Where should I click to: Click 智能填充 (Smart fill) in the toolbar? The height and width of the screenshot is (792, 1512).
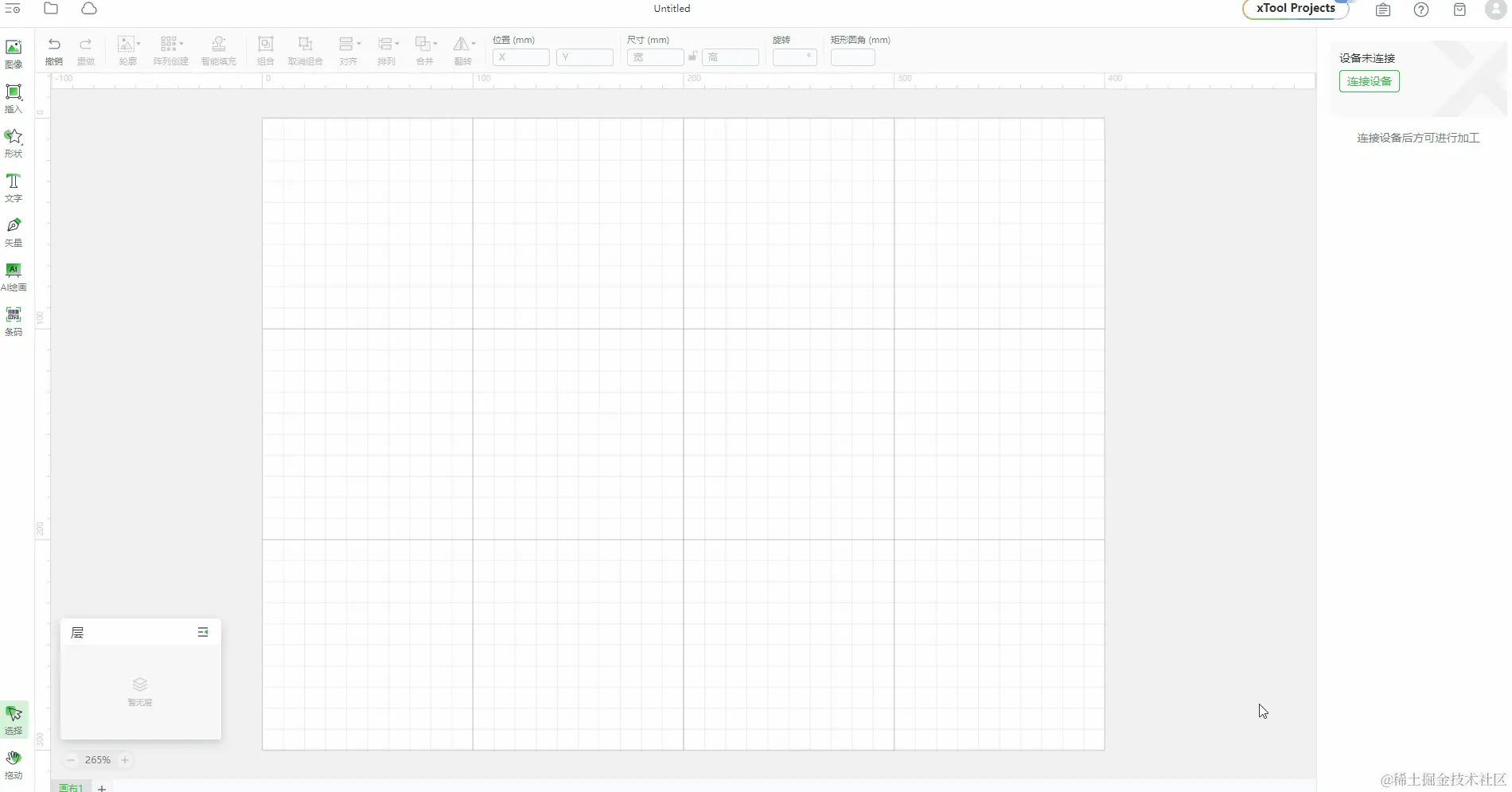219,50
